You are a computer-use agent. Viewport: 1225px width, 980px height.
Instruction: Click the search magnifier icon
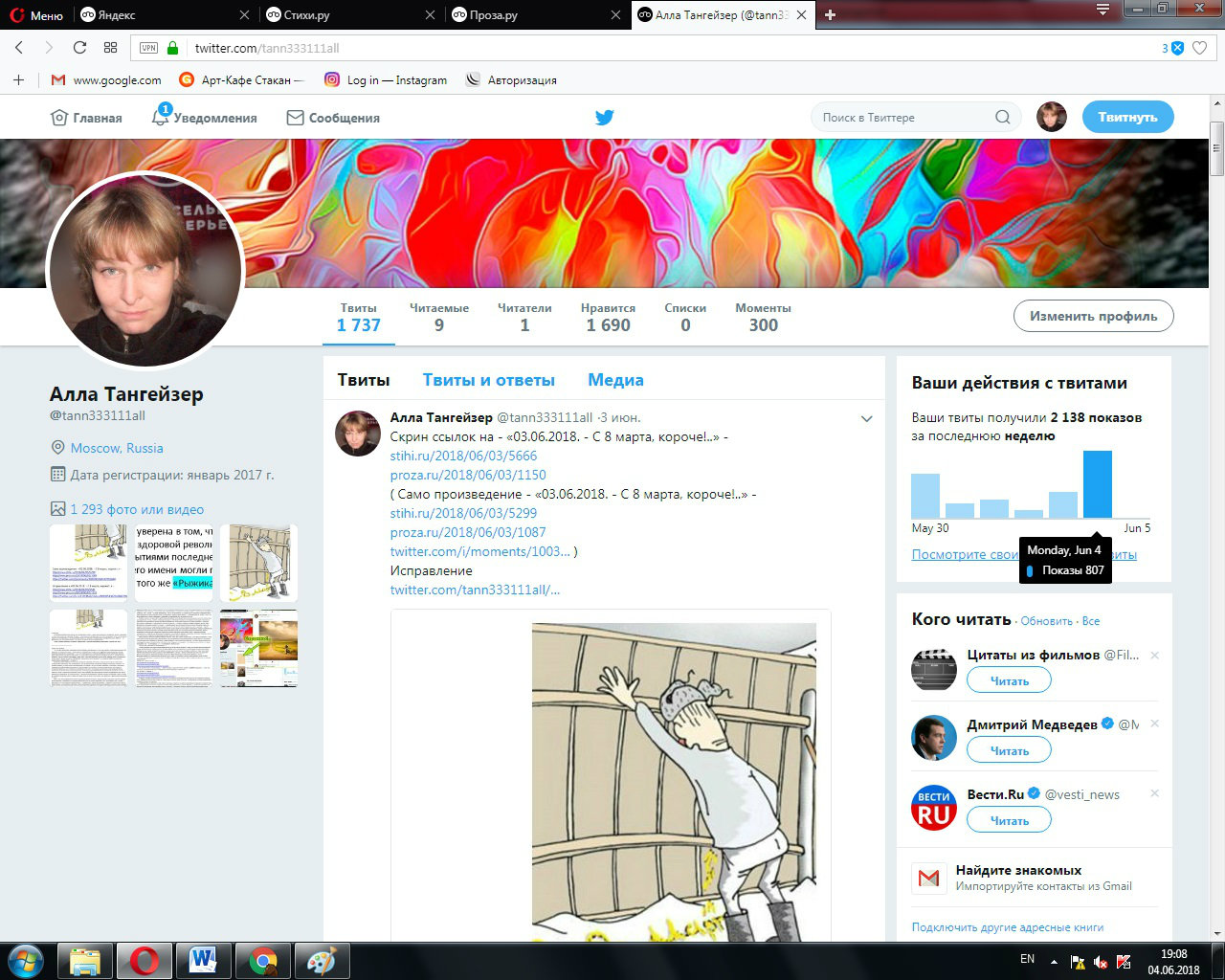point(1002,118)
